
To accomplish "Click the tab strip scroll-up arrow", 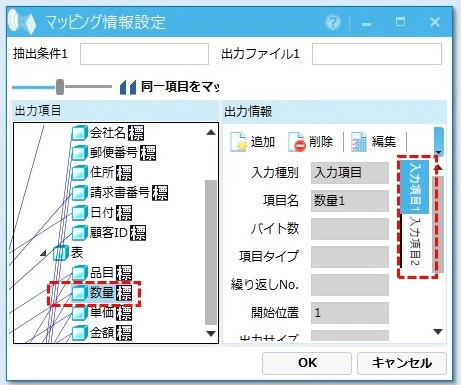I will coord(439,167).
